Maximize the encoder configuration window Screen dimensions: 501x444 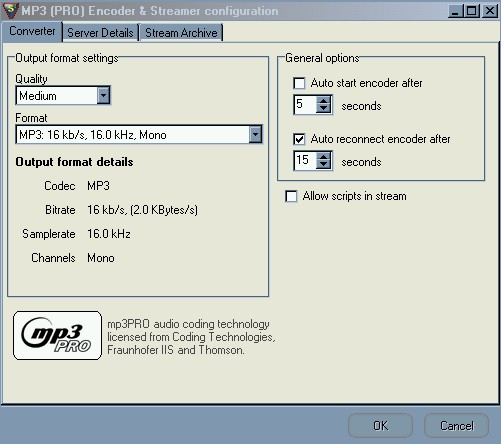coord(472,11)
